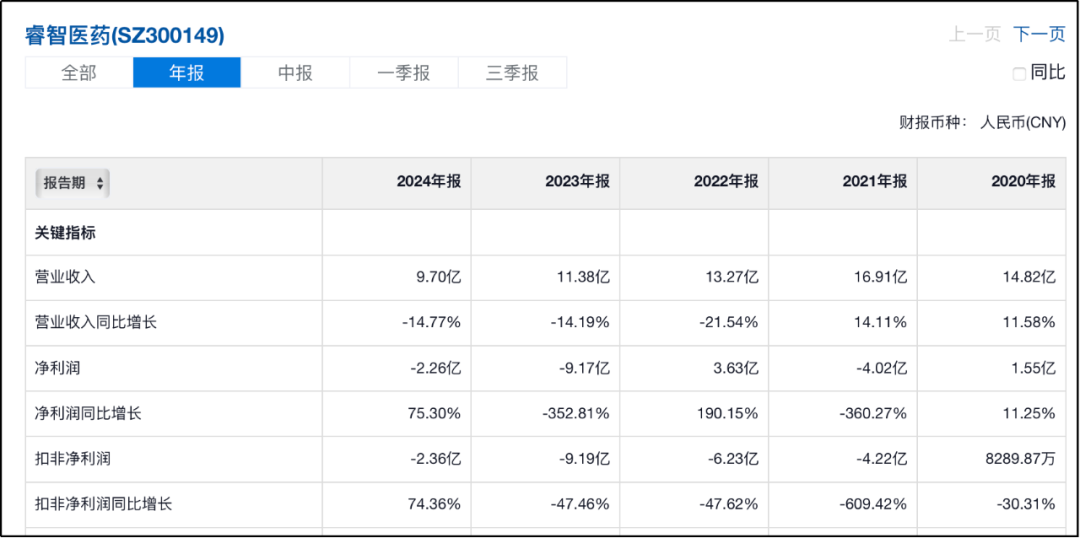Screen dimensions: 1080x538
Task: Click the 睿智医药(SZ300149) stock title
Action: pyautogui.click(x=125, y=35)
